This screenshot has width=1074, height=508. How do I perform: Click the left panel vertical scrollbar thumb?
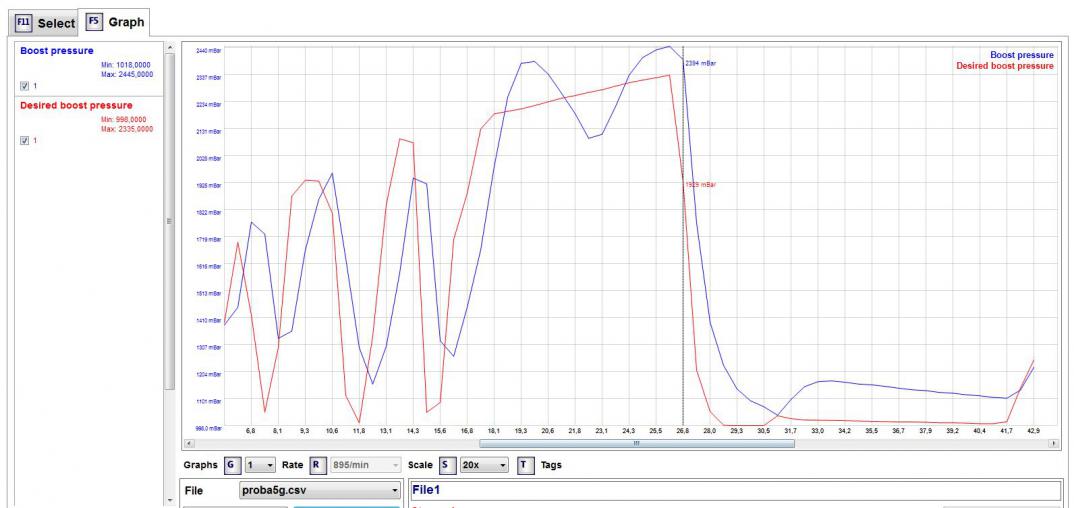170,221
